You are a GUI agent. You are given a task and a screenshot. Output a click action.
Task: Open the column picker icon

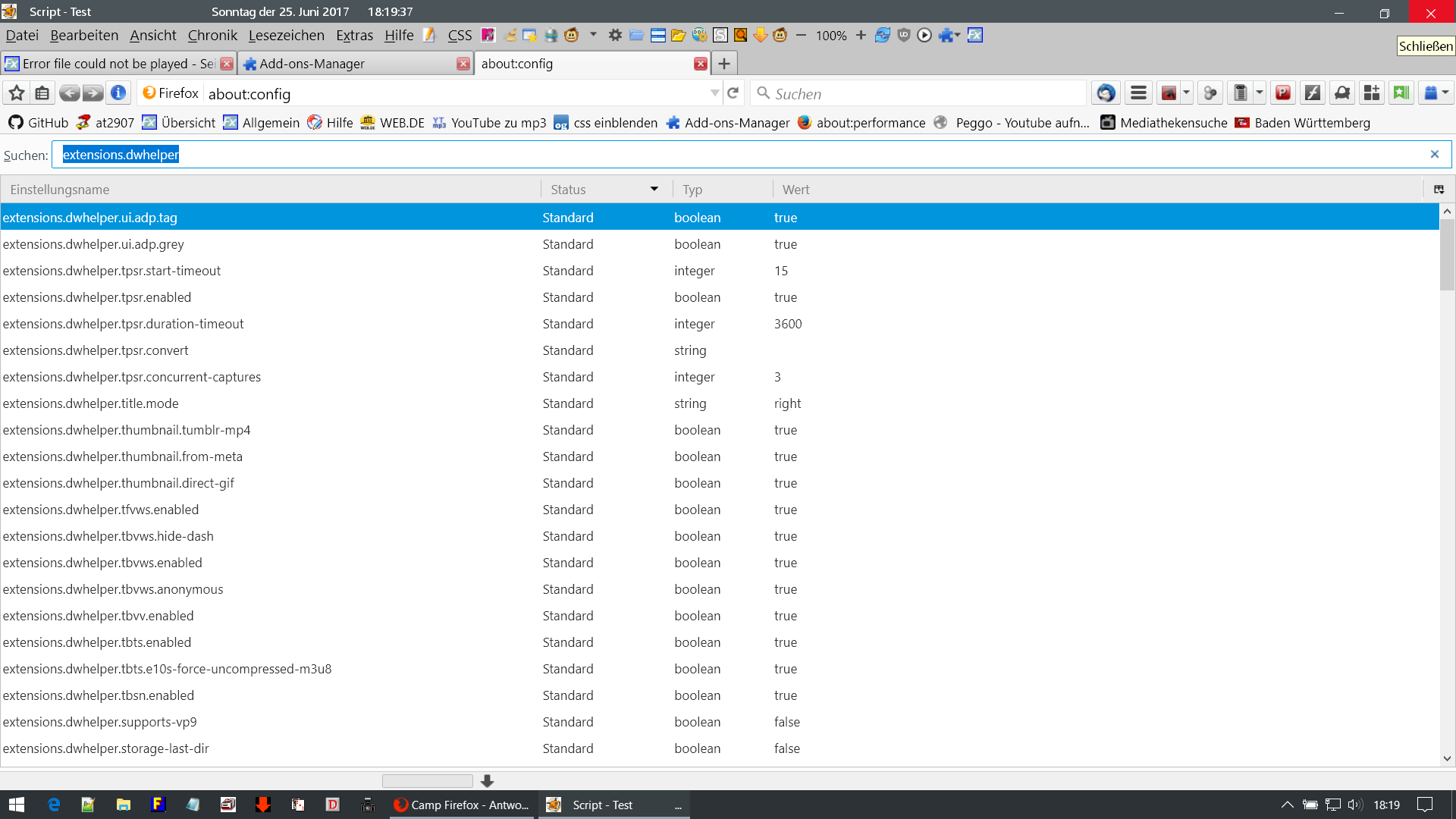coord(1439,190)
